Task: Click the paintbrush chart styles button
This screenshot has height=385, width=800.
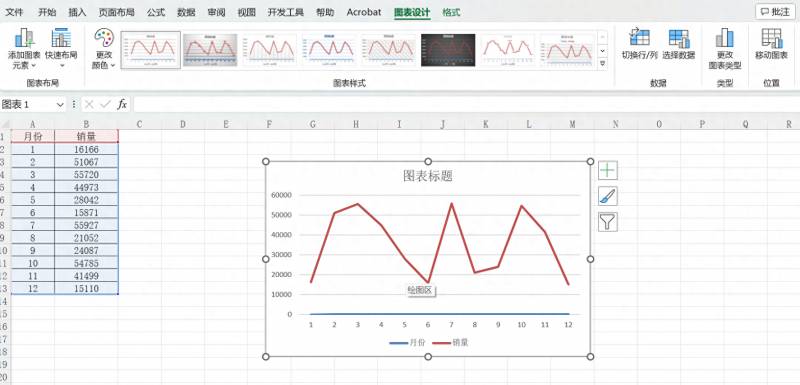Action: 608,196
